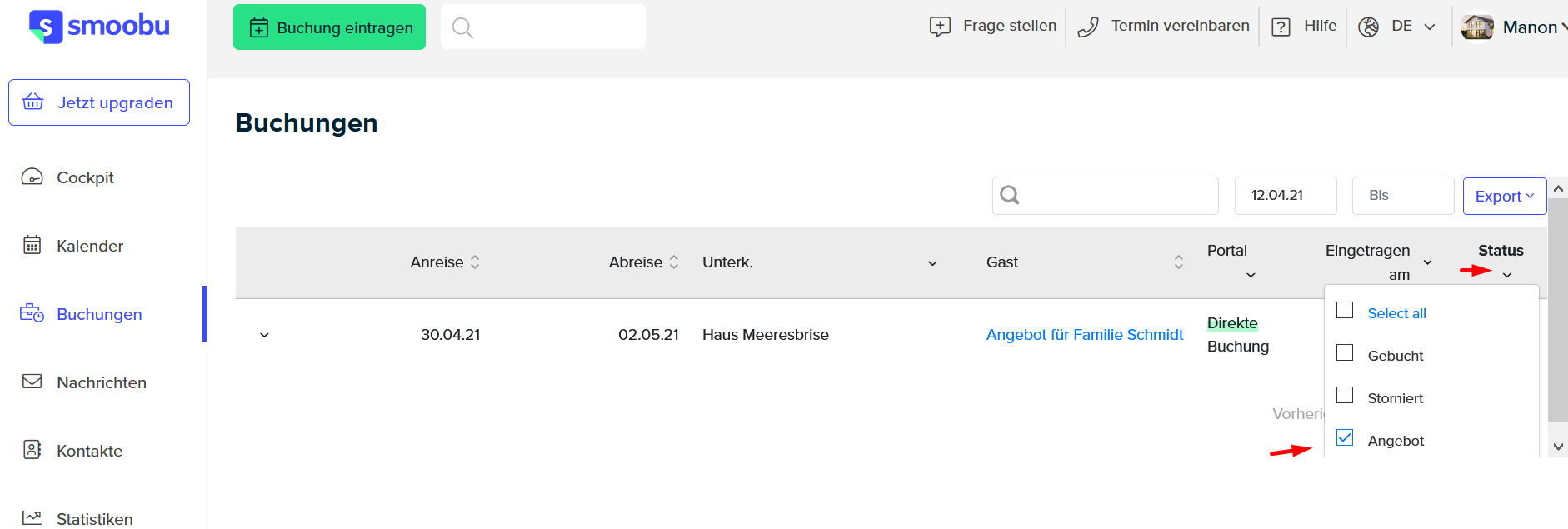Viewport: 1568px width, 529px height.
Task: Click Frage stellen link
Action: pos(1010,26)
